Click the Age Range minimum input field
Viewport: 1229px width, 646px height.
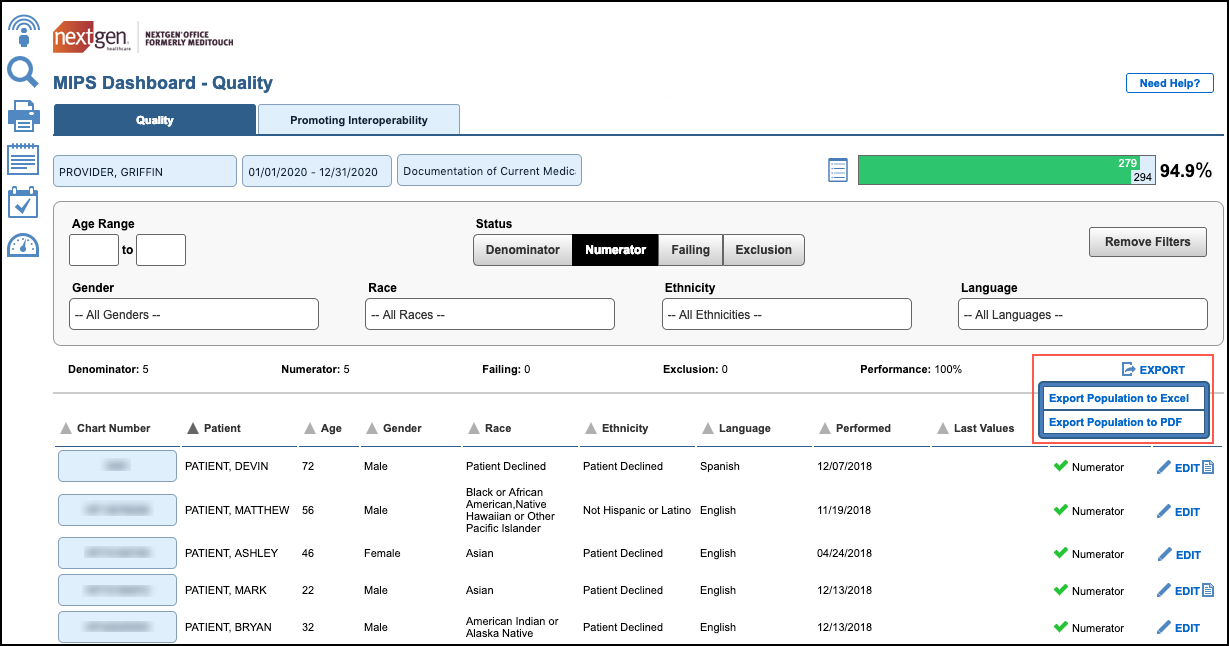(94, 250)
